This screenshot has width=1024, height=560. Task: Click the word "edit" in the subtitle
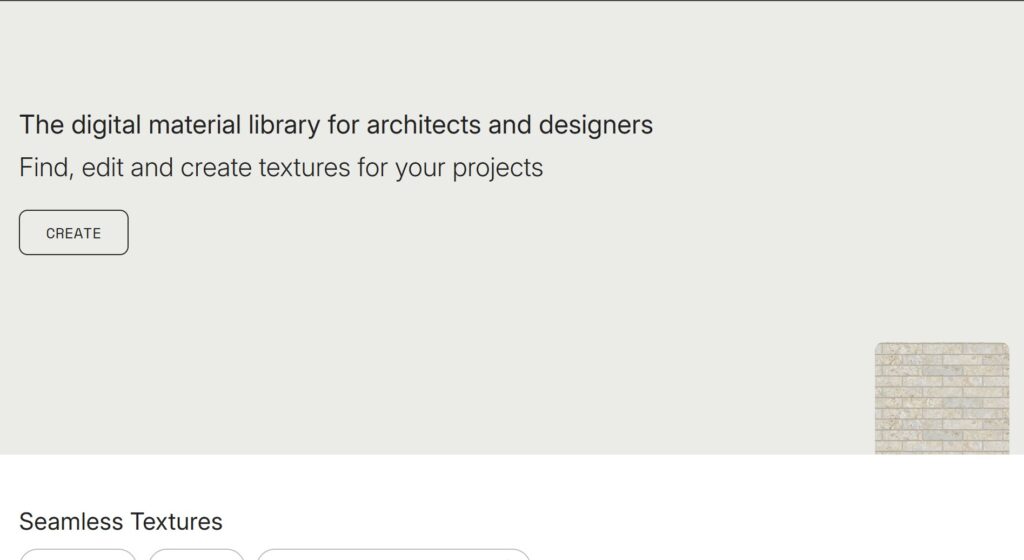(103, 167)
